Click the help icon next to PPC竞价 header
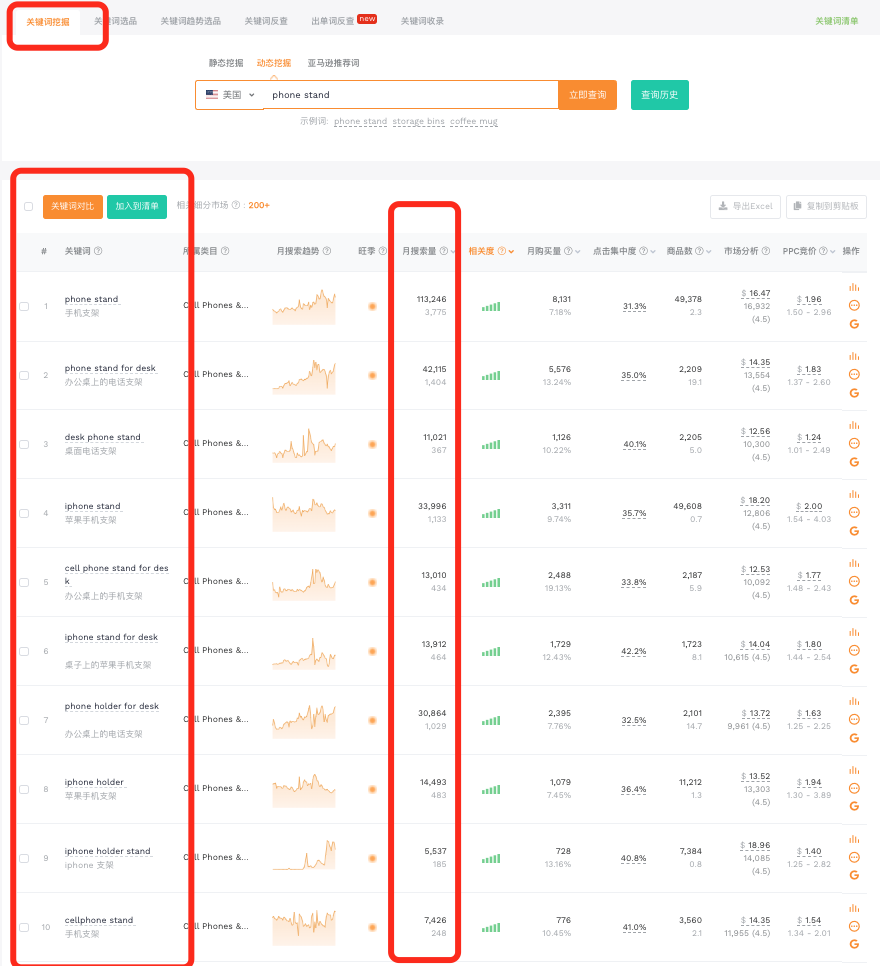The height and width of the screenshot is (966, 880). coord(823,251)
